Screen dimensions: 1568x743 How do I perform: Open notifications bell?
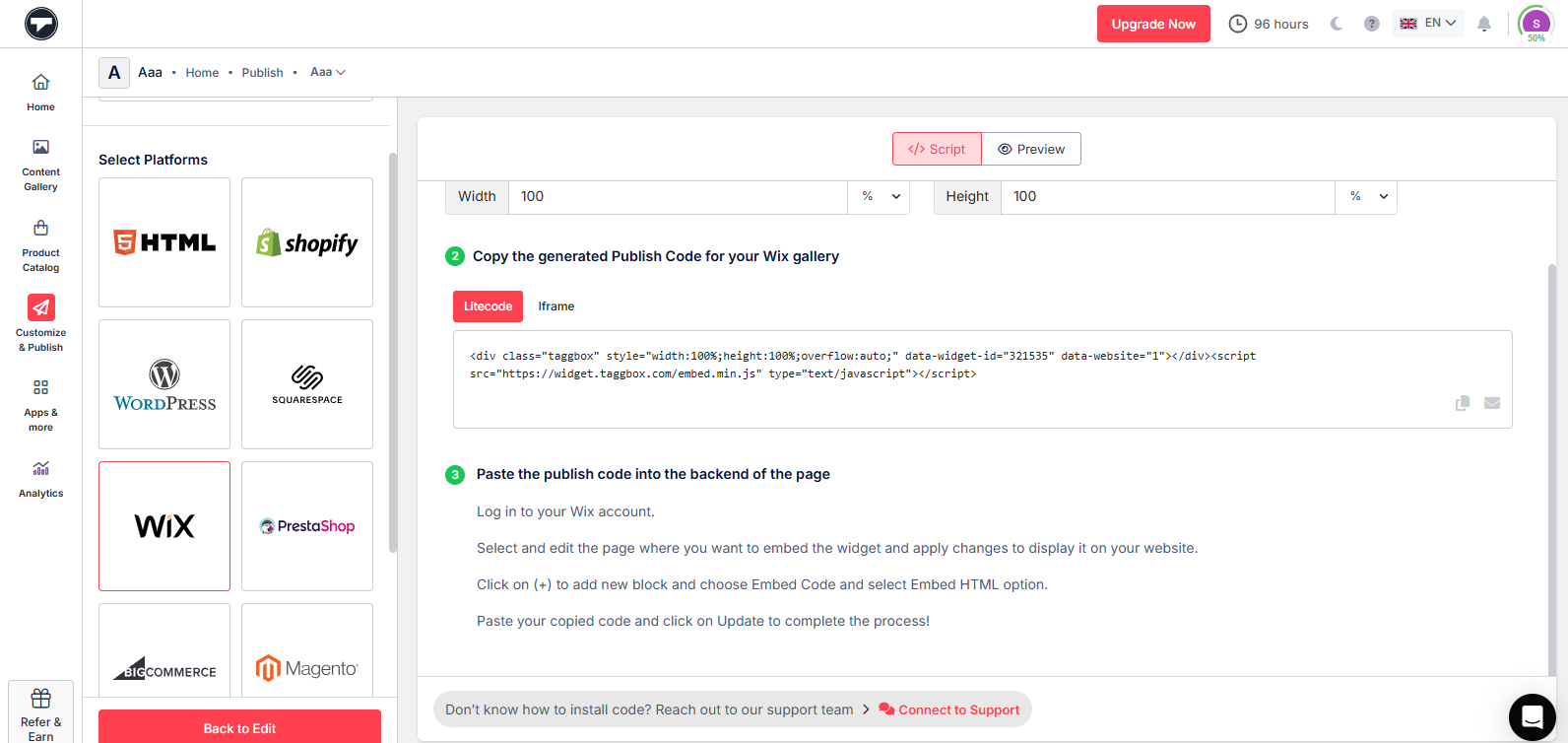(1484, 24)
